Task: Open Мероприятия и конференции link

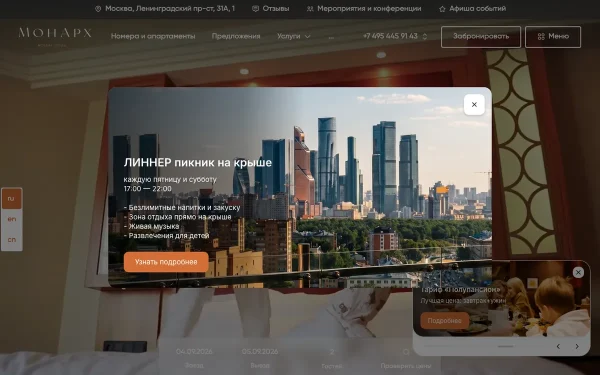Action: coord(369,8)
